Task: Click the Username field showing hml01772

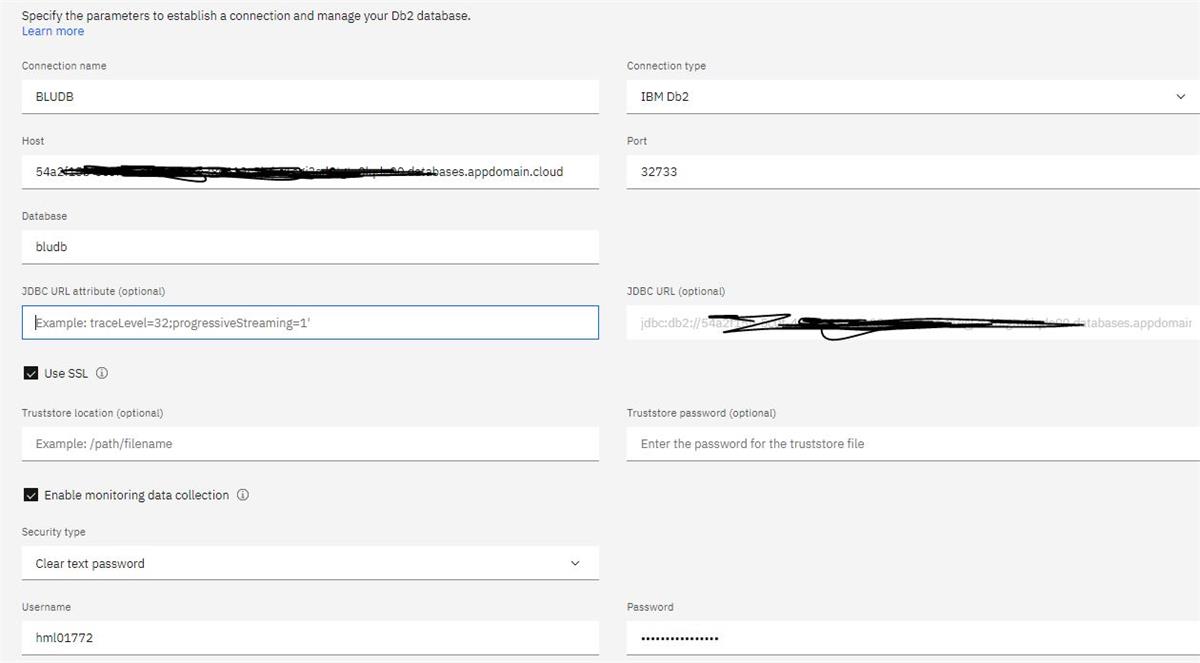Action: click(310, 637)
